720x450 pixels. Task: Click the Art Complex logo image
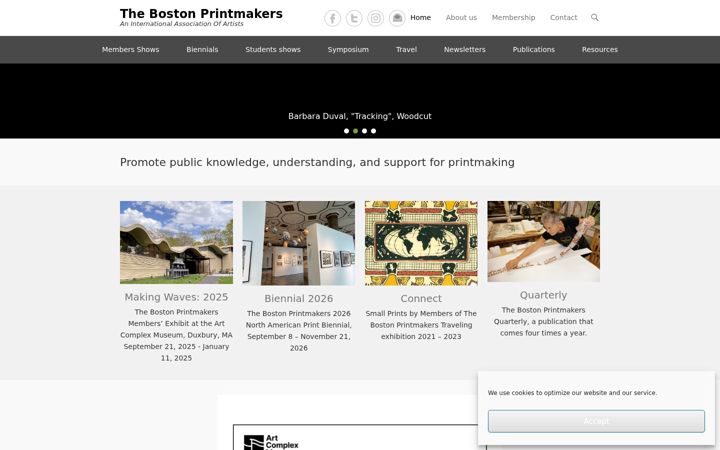pos(271,442)
